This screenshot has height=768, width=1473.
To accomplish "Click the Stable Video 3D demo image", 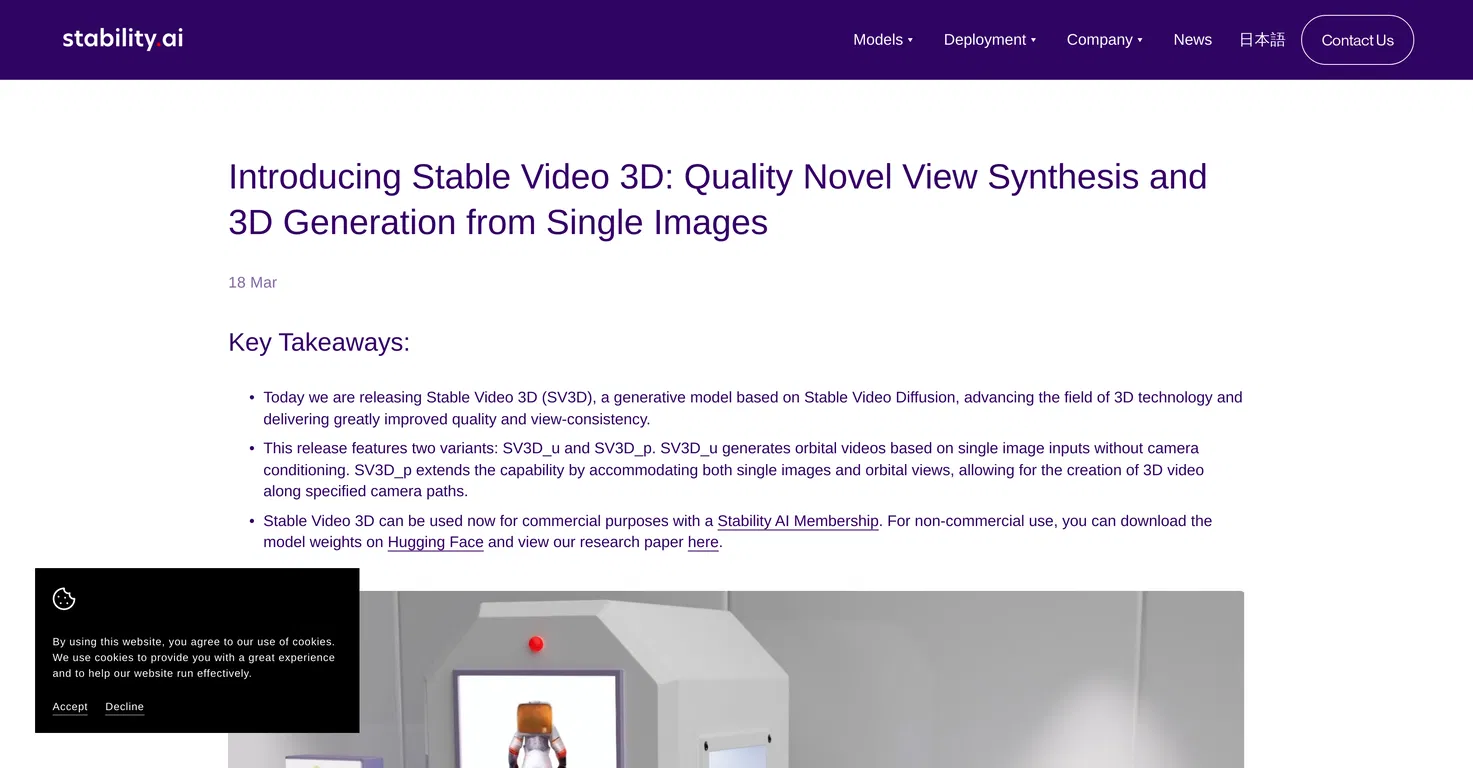I will [x=736, y=680].
